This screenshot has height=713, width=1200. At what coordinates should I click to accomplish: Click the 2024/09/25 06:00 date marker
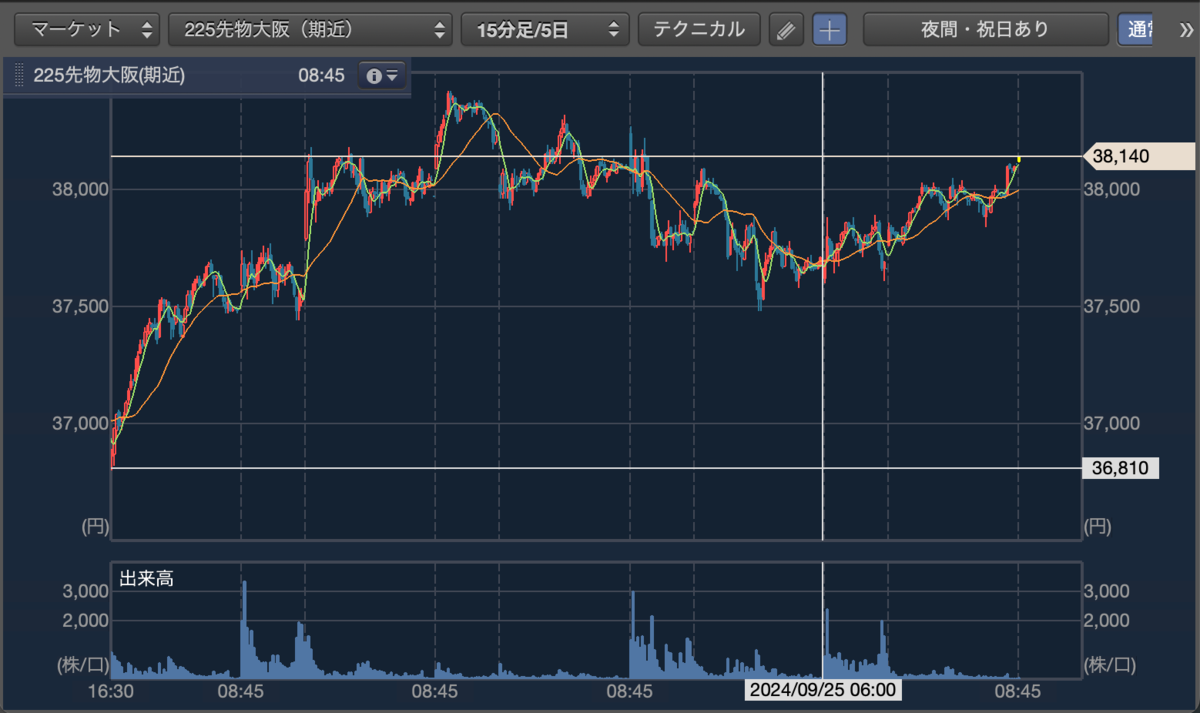[822, 690]
